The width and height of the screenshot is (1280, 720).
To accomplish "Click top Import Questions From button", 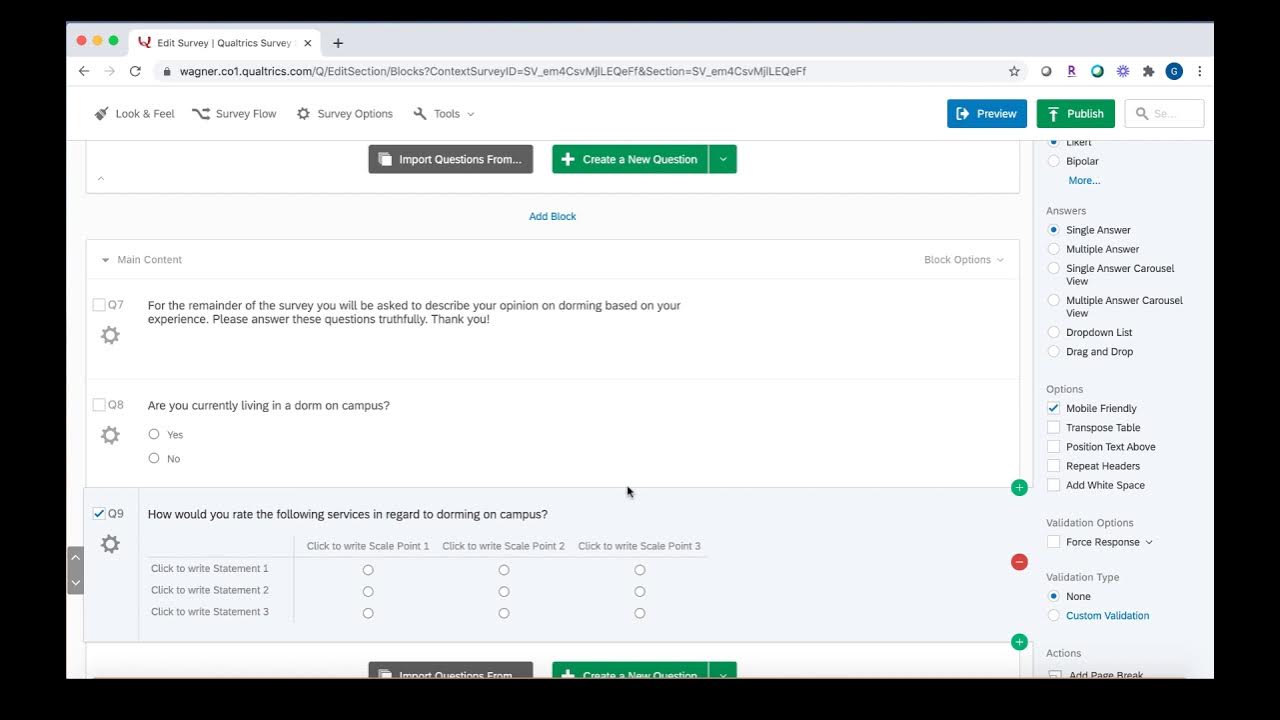I will click(x=451, y=159).
